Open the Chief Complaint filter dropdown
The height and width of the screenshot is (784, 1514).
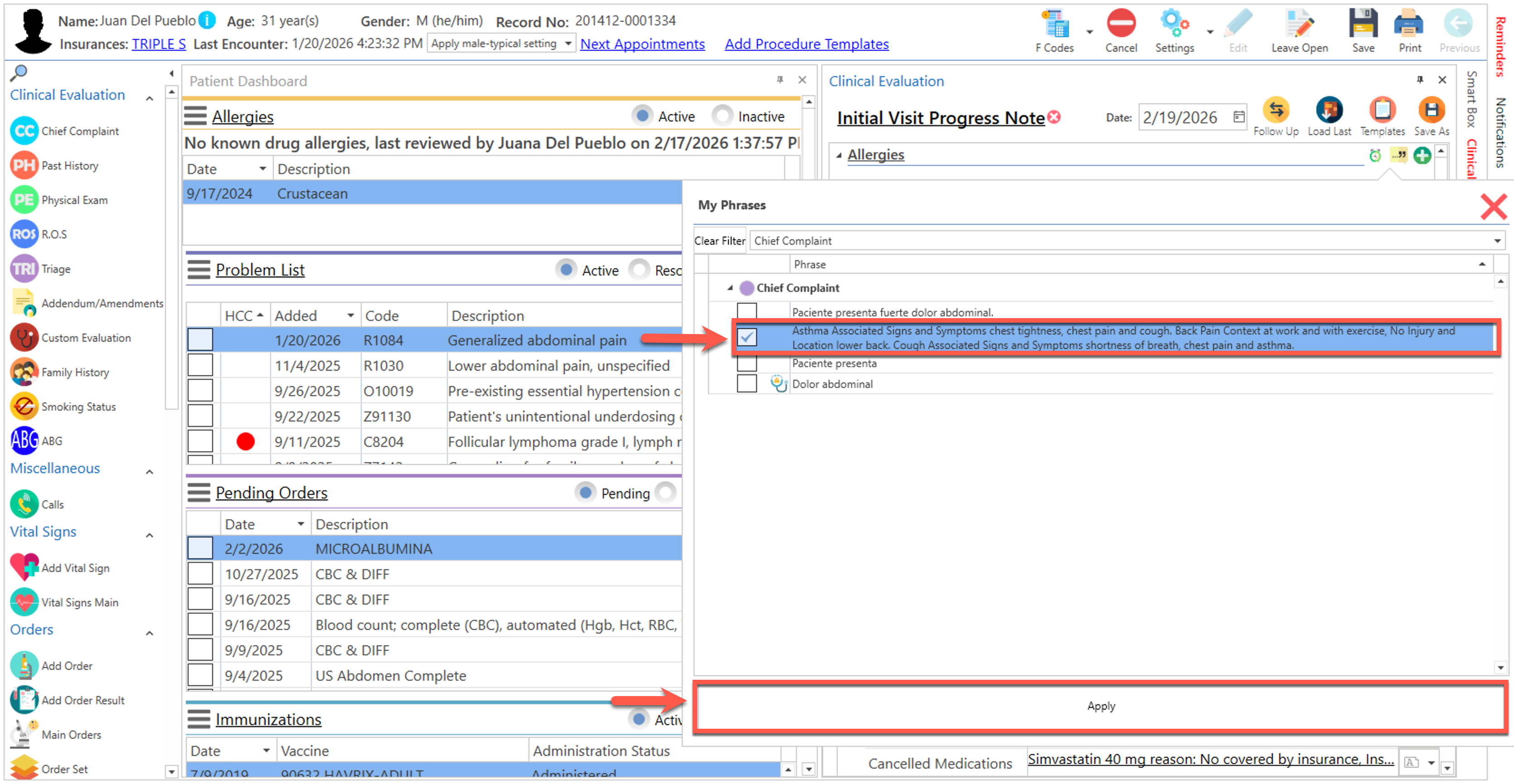click(1496, 241)
